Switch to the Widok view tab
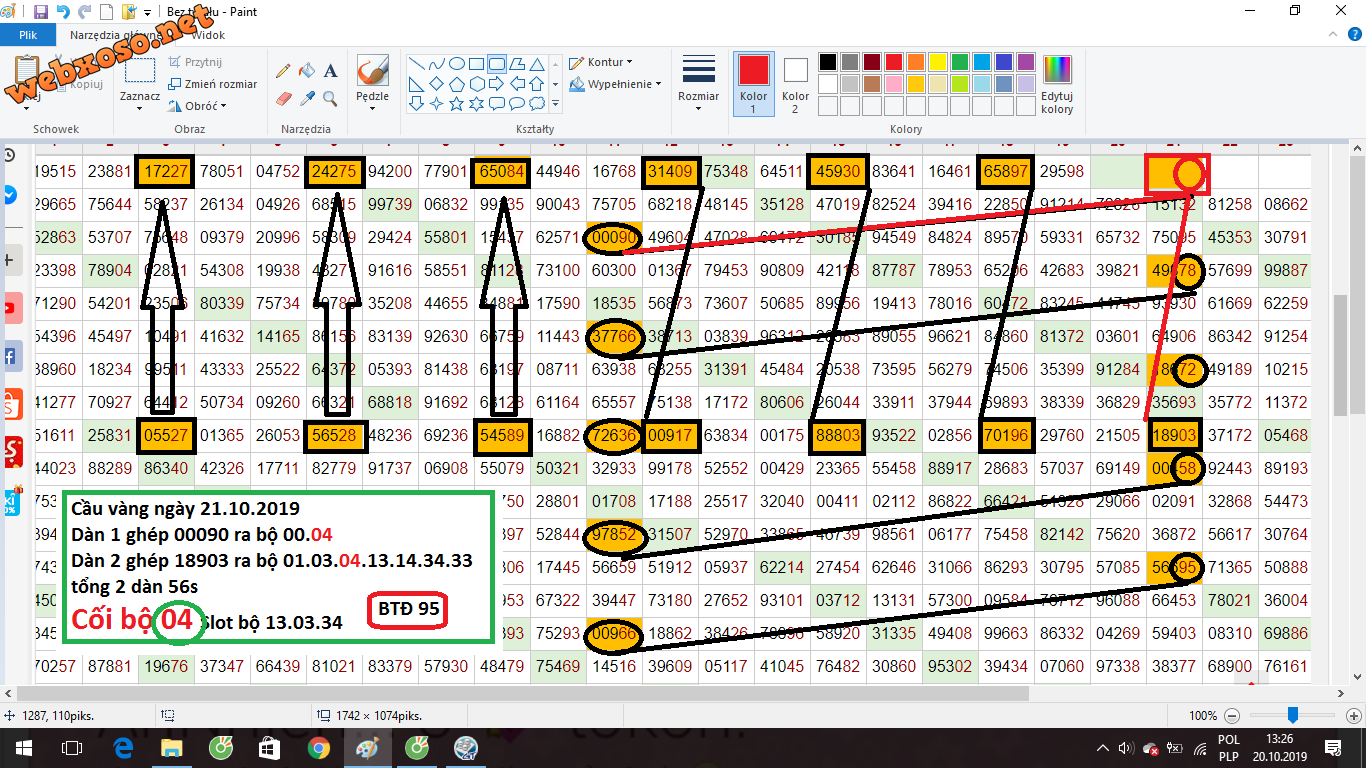This screenshot has height=768, width=1366. (x=208, y=35)
